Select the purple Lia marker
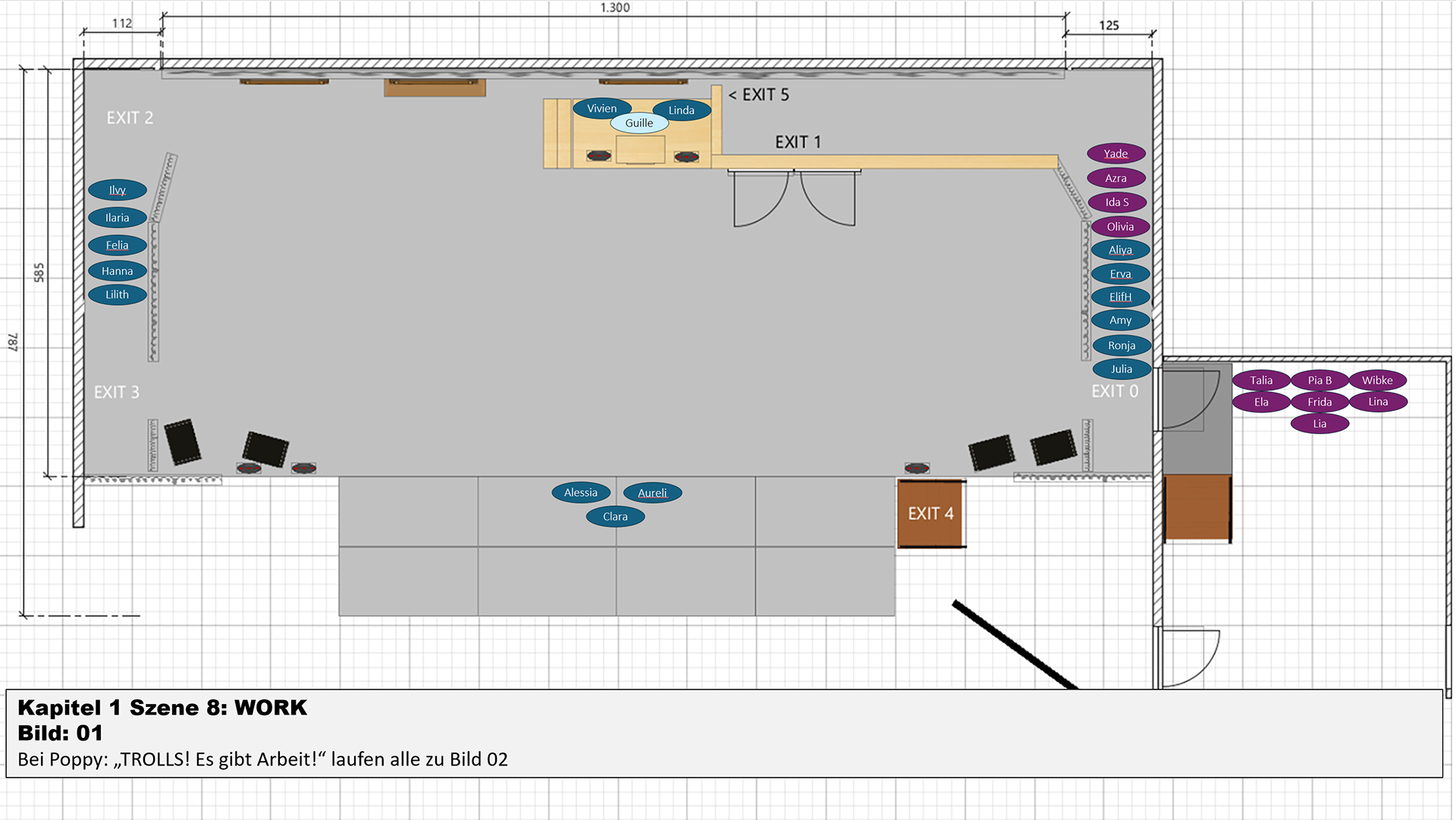The width and height of the screenshot is (1456, 820). pos(1319,424)
